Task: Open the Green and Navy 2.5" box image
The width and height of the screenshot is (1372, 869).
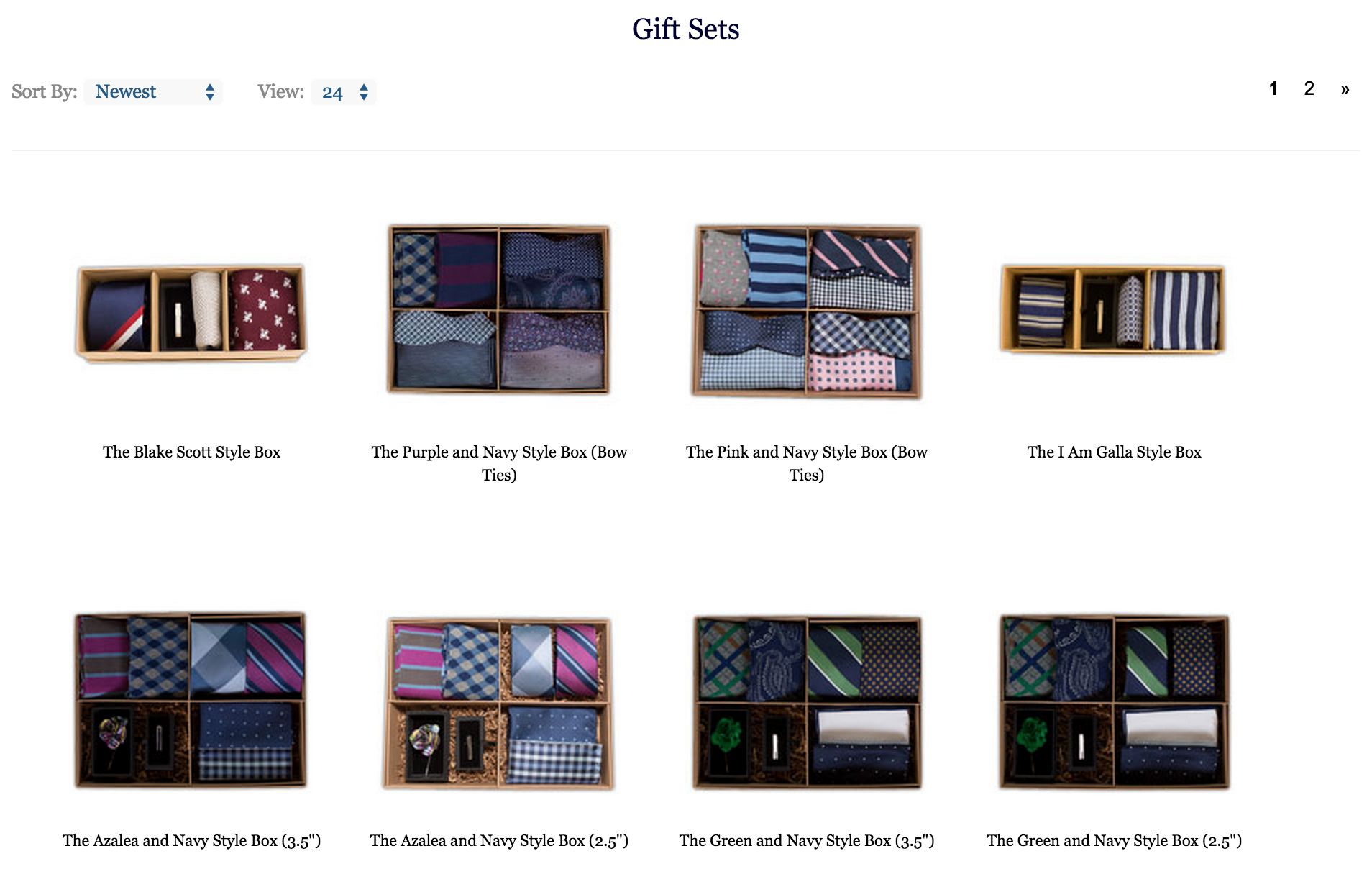Action: click(1114, 701)
